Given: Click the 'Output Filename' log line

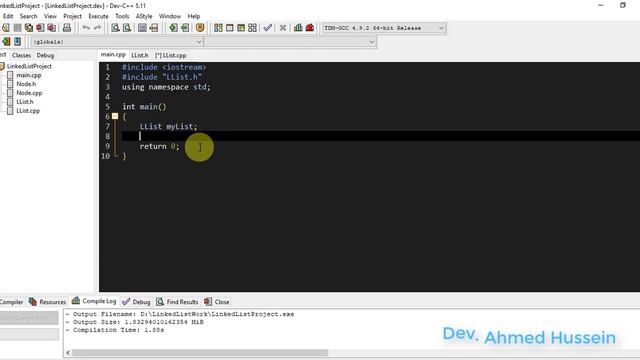Looking at the screenshot, I should click(x=180, y=314).
